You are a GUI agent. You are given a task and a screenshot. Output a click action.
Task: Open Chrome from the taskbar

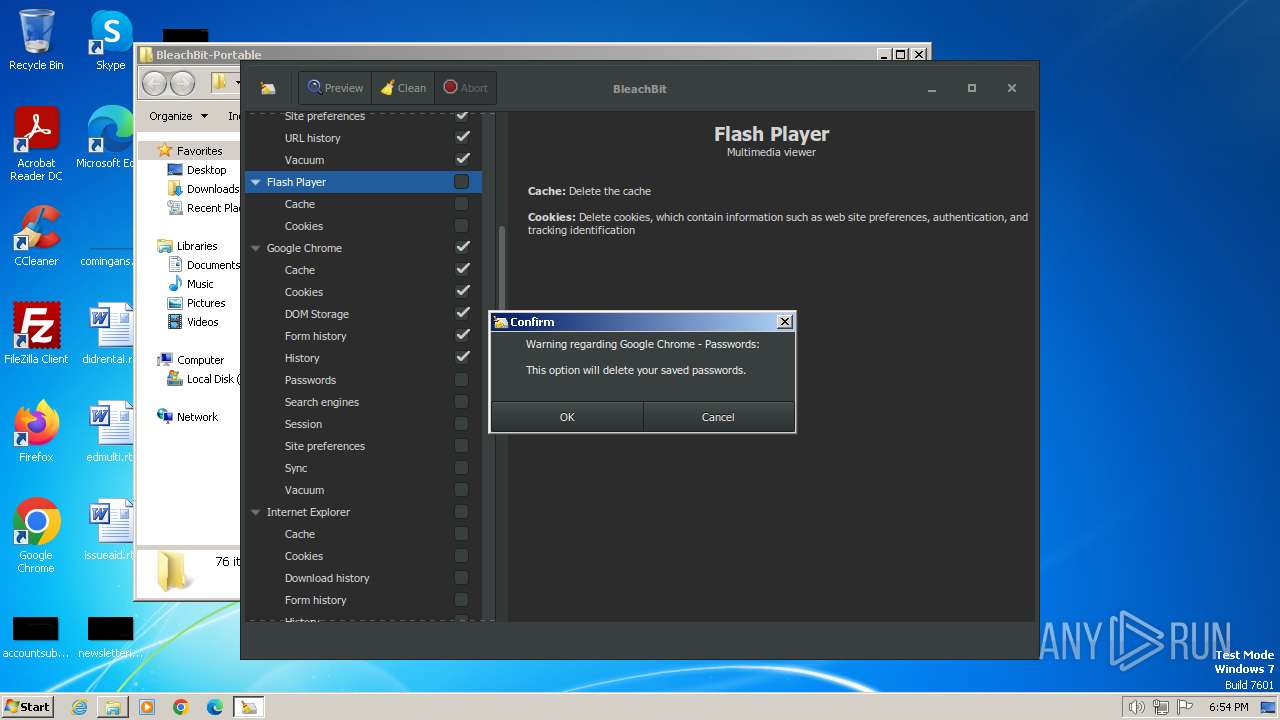click(181, 707)
